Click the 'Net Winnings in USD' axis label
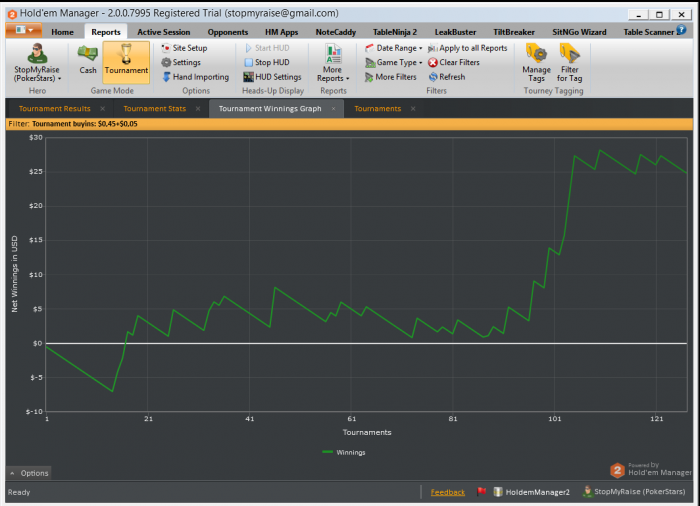This screenshot has width=700, height=506. coord(14,274)
